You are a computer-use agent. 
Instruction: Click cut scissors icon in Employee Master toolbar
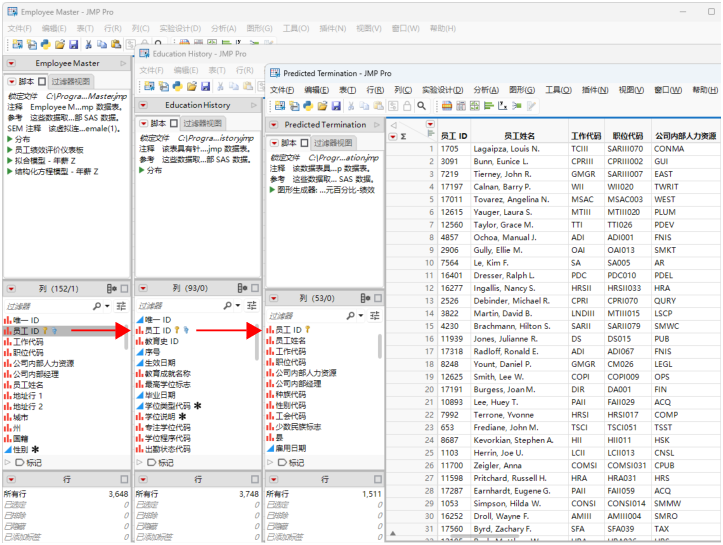coord(89,44)
